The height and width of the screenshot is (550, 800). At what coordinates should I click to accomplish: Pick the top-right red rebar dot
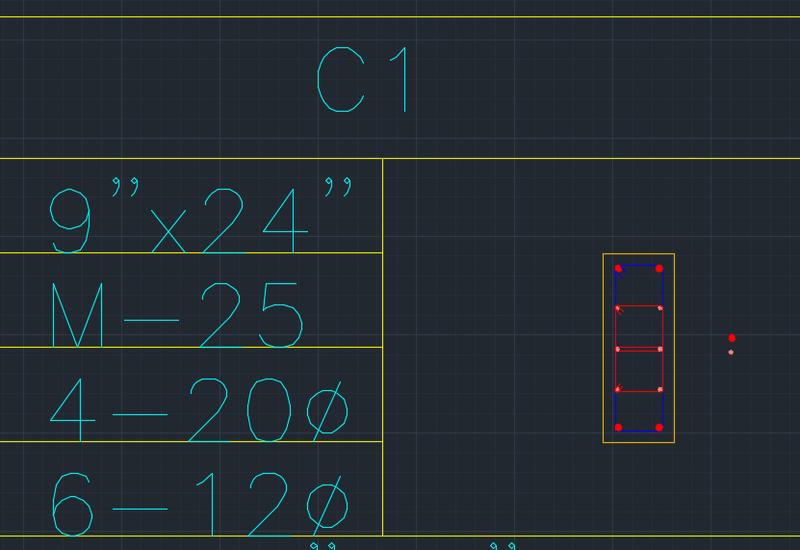[x=659, y=268]
